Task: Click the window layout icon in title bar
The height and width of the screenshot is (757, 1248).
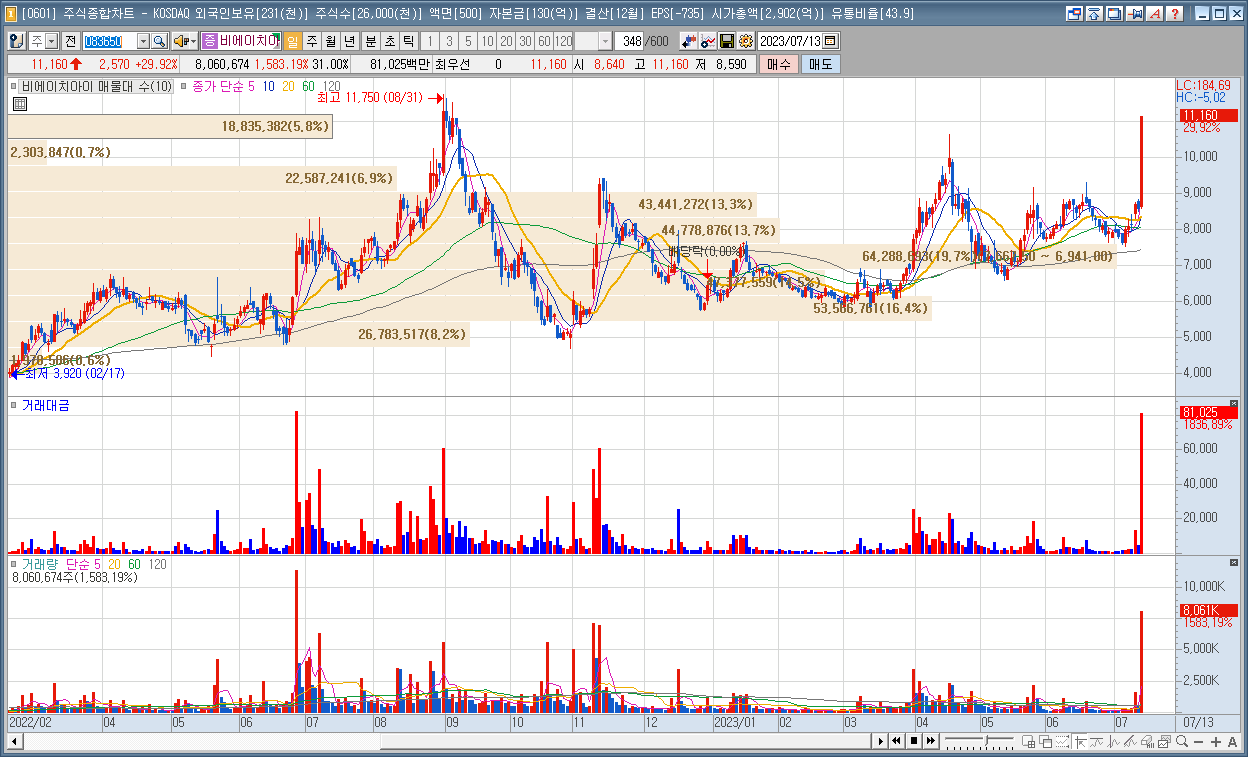Action: 1074,14
